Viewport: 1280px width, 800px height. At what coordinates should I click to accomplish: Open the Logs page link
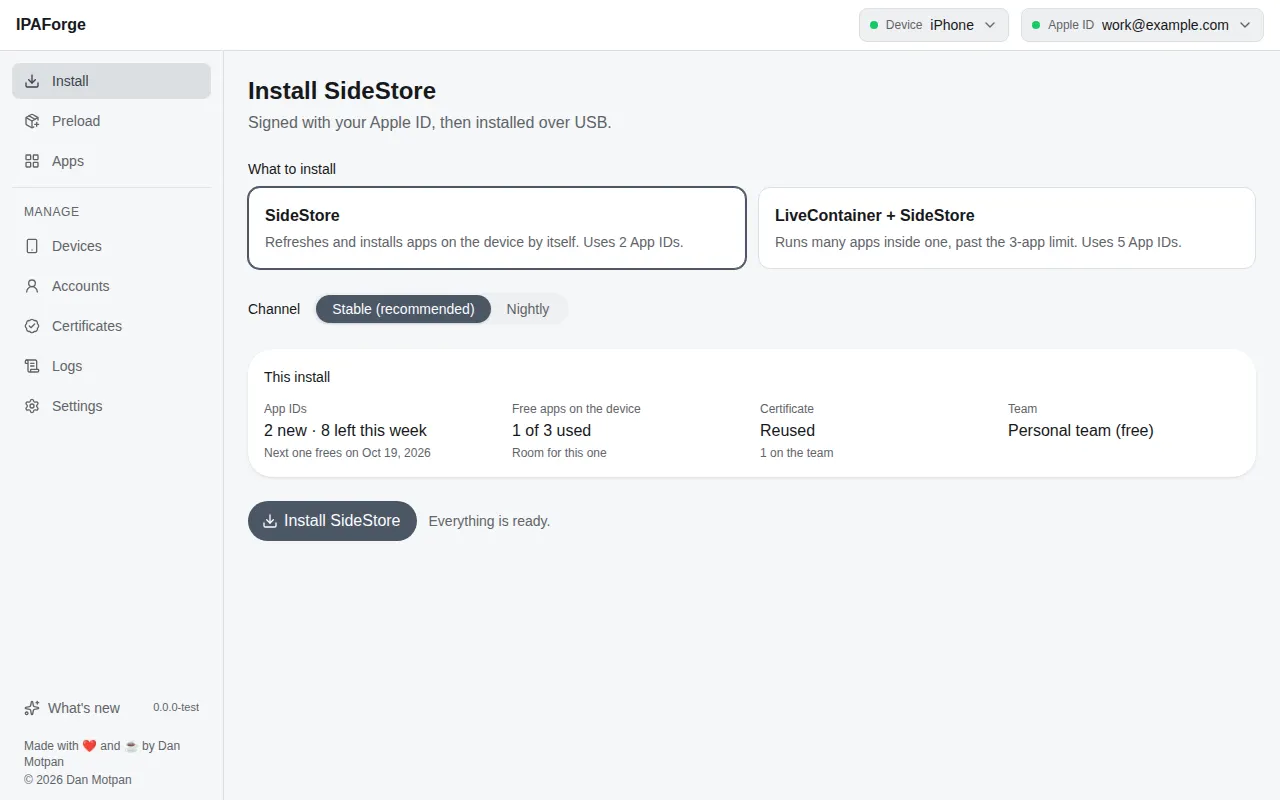(x=111, y=366)
